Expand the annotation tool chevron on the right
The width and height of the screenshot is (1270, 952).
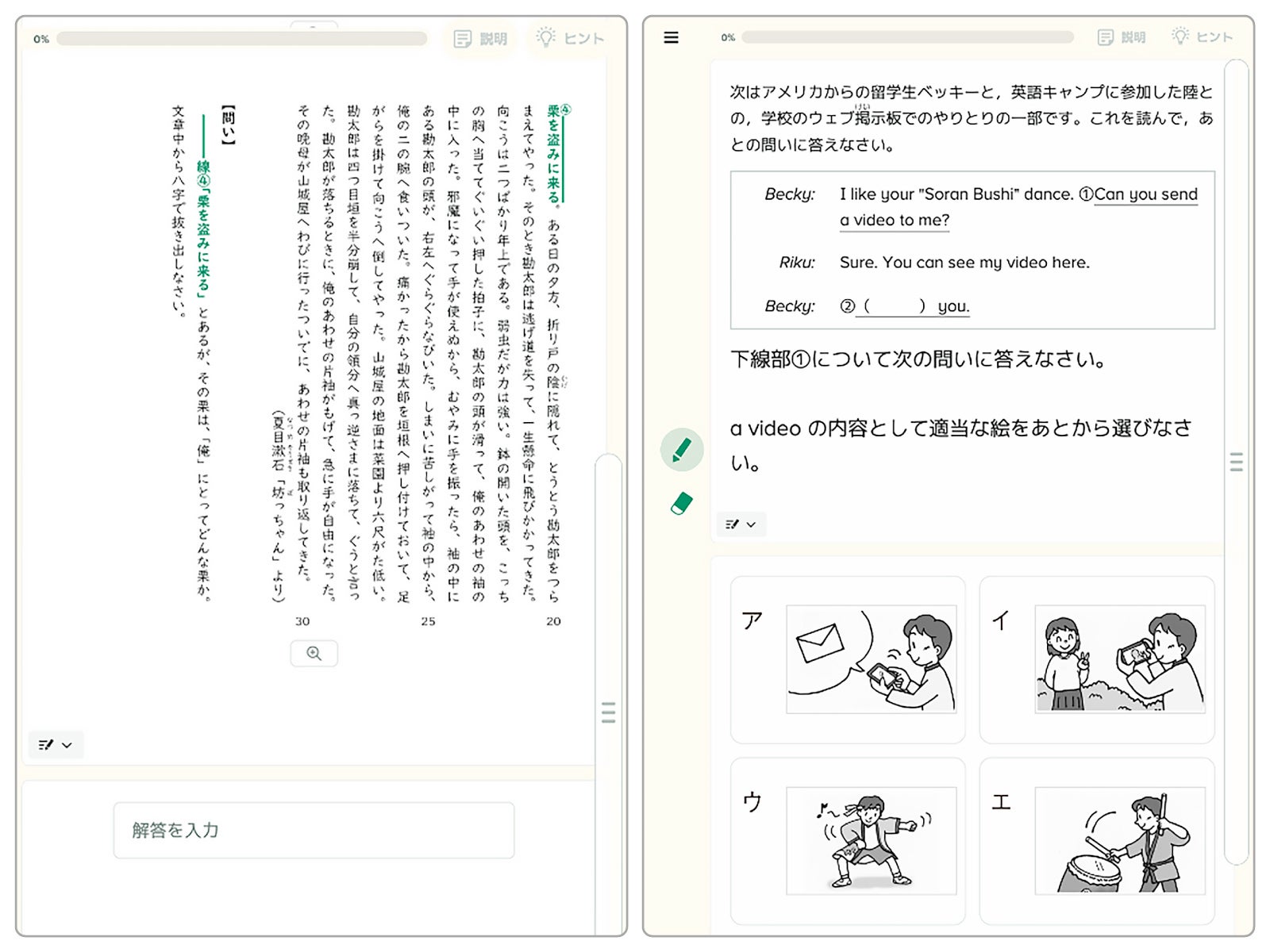pyautogui.click(x=749, y=524)
